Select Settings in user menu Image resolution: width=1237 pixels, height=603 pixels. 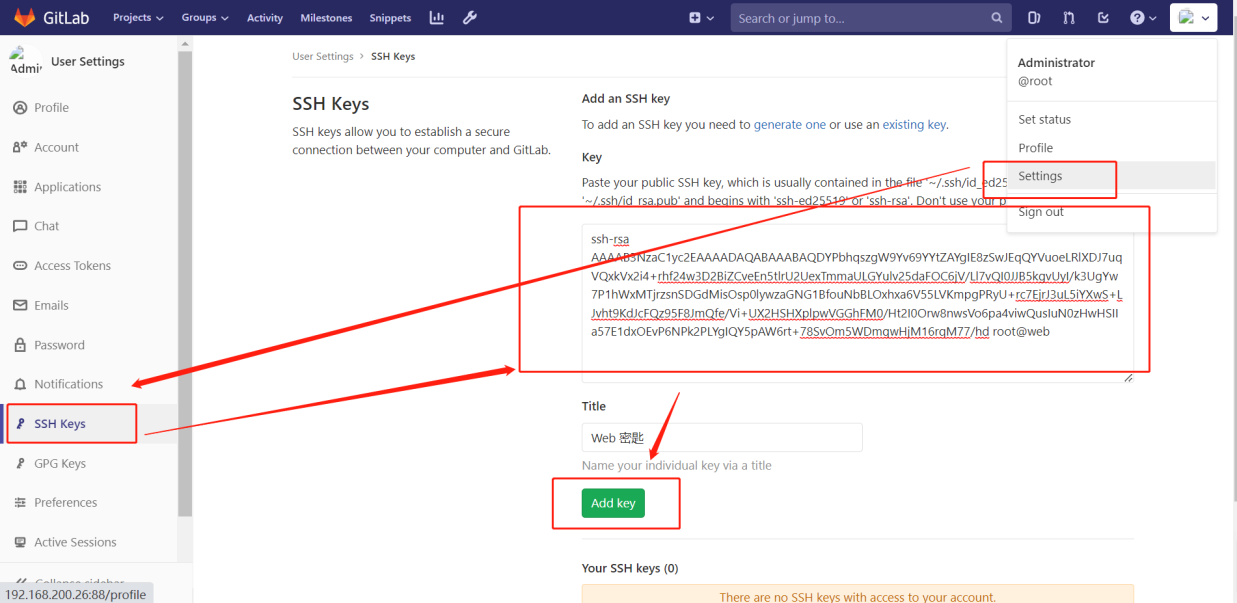tap(1040, 175)
